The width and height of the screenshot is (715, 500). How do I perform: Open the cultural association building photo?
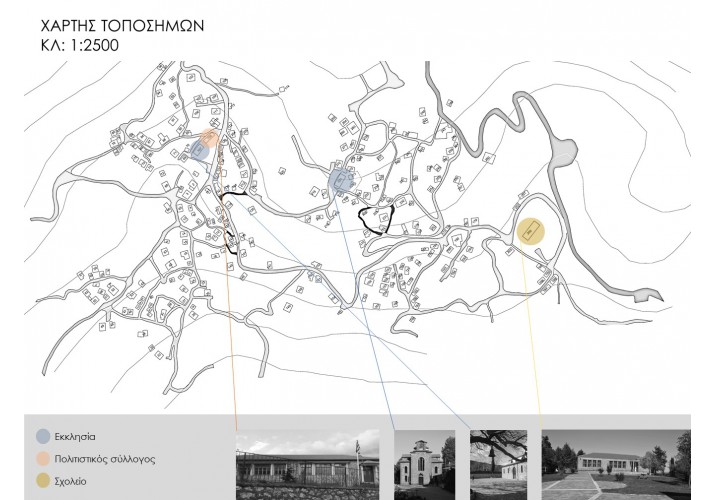(x=307, y=464)
